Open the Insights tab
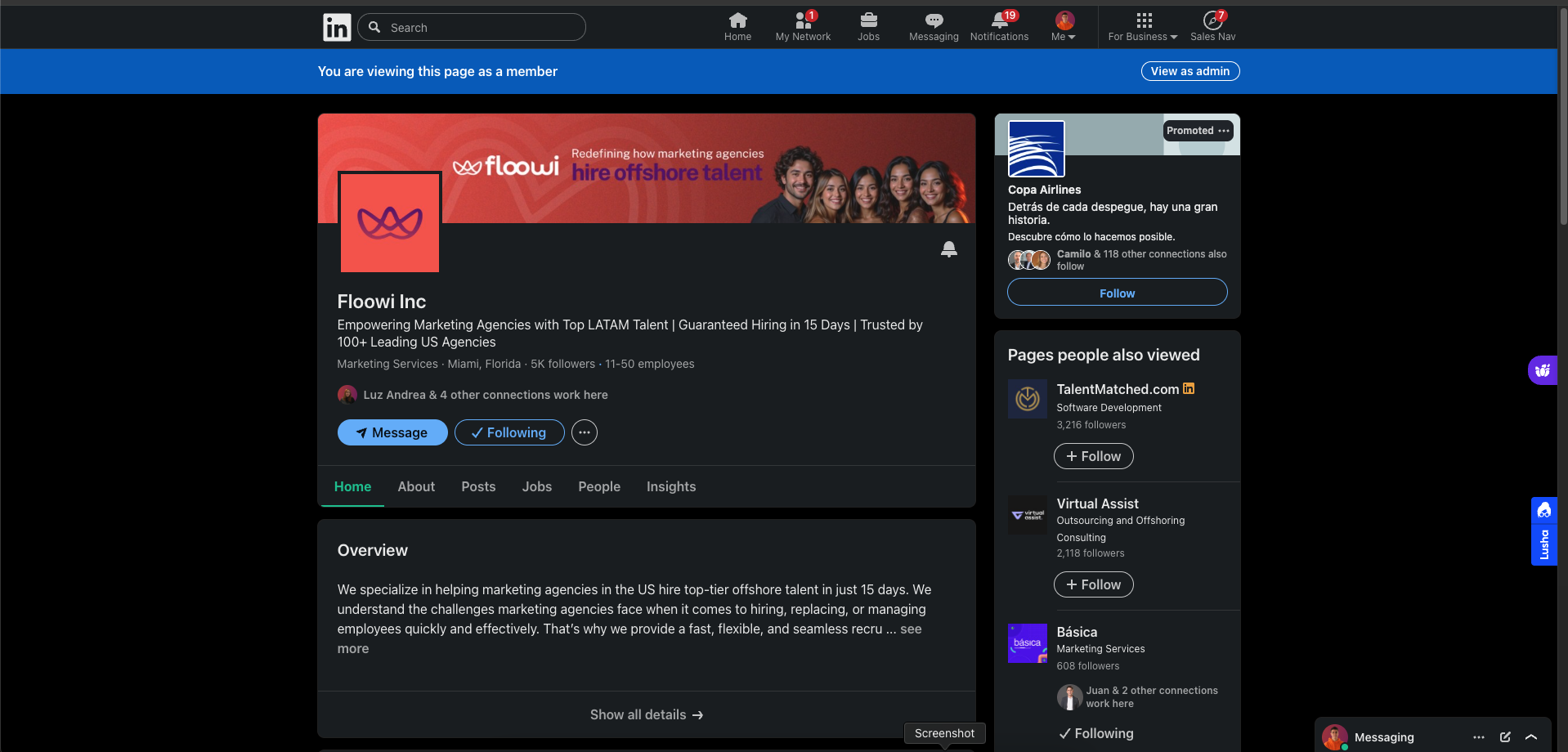The height and width of the screenshot is (752, 1568). coord(670,486)
